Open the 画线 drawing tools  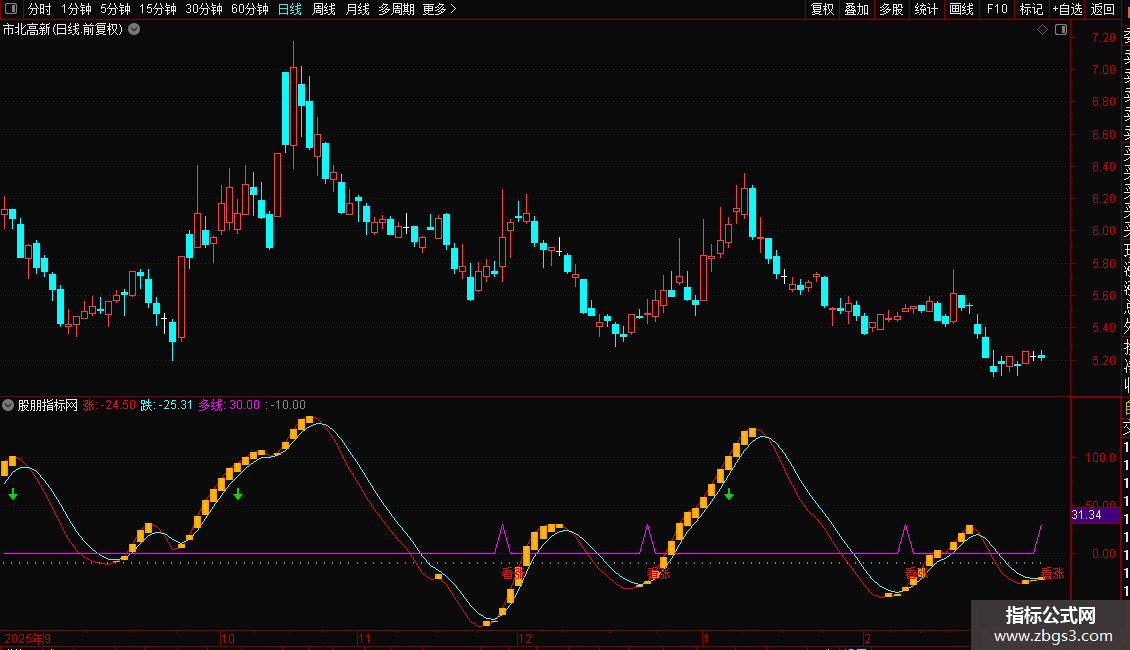coord(961,9)
